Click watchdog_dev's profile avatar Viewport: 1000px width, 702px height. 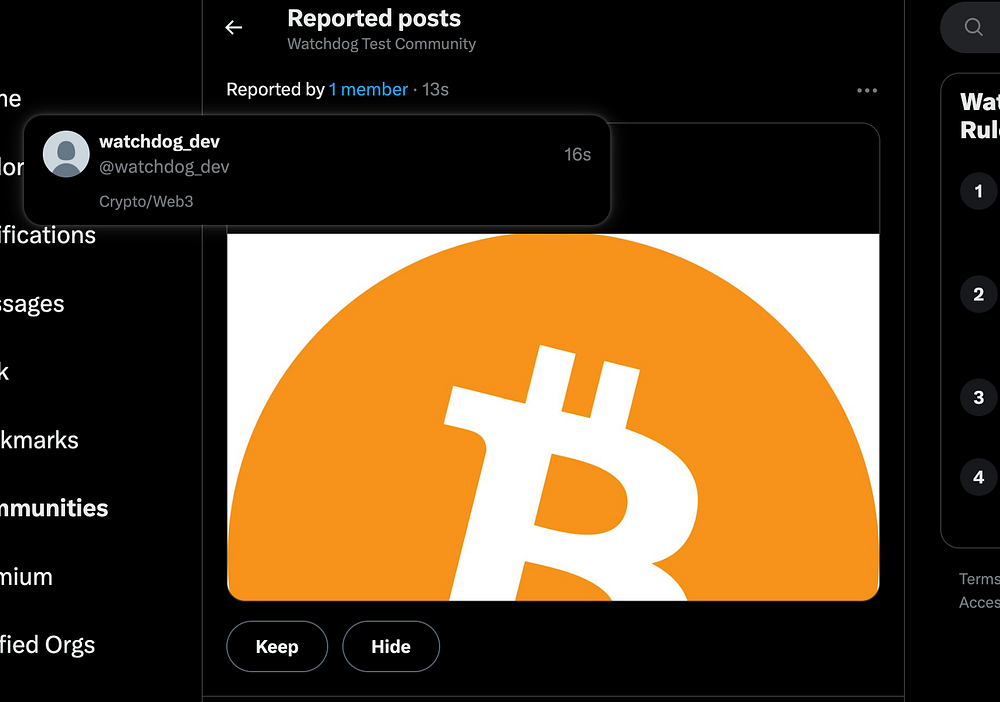coord(66,154)
